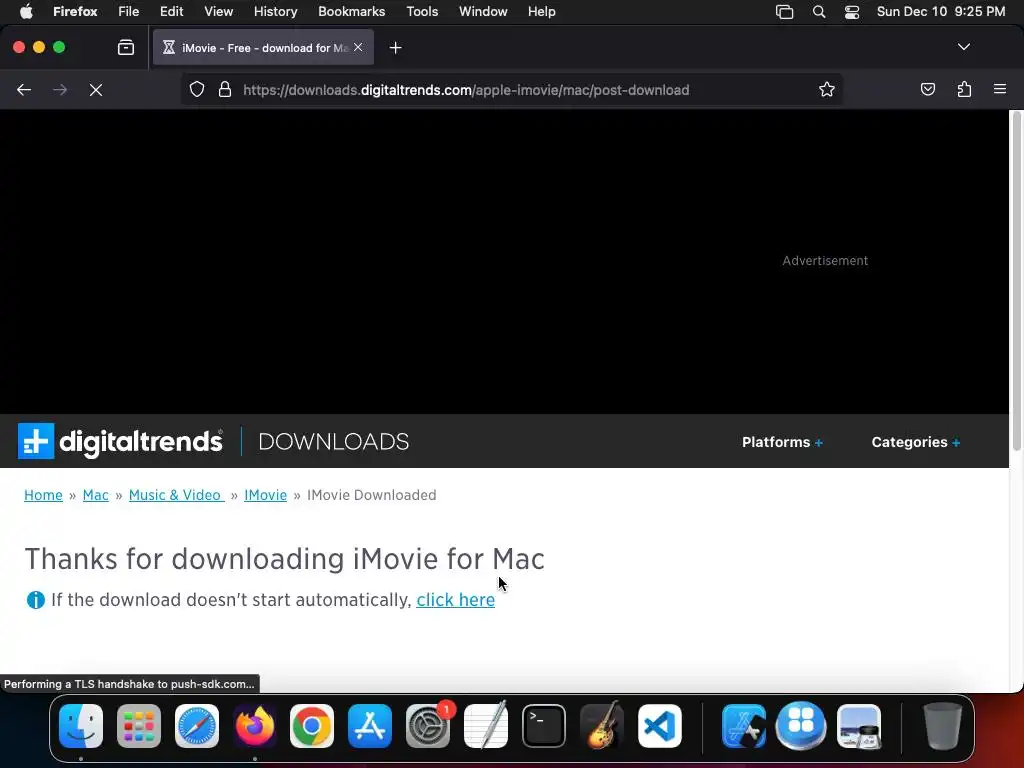Open a new tab with plus
The width and height of the screenshot is (1024, 768).
pos(395,48)
